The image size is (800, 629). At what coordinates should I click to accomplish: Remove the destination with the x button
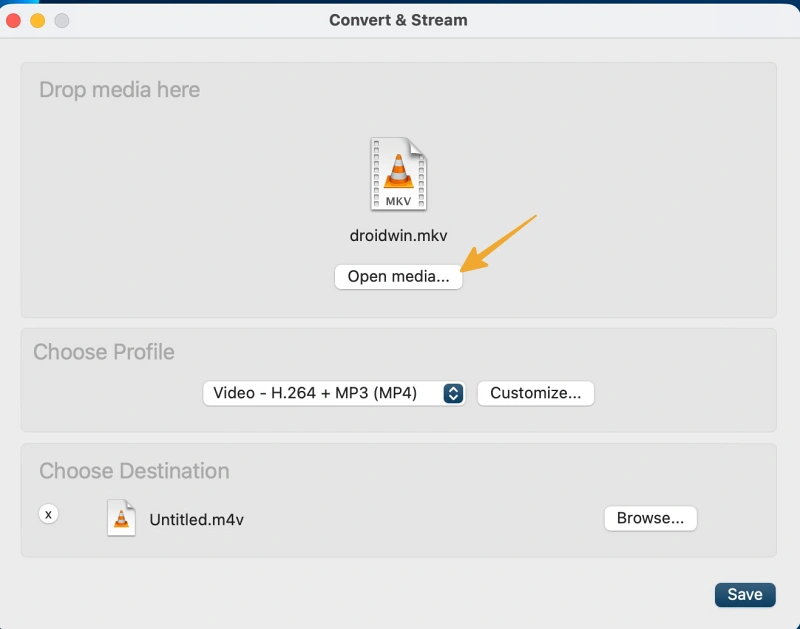pyautogui.click(x=48, y=514)
